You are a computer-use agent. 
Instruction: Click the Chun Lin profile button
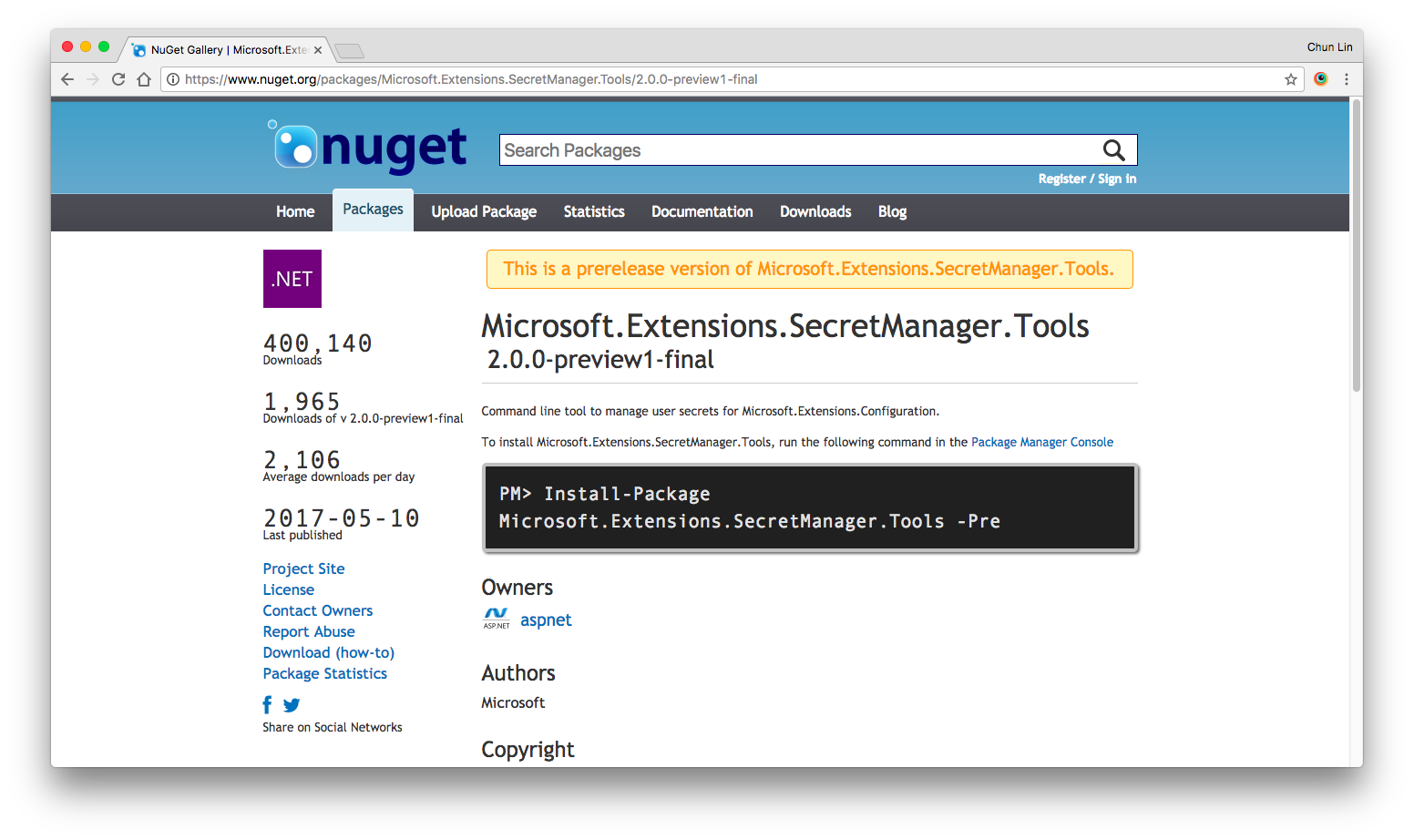1329,47
